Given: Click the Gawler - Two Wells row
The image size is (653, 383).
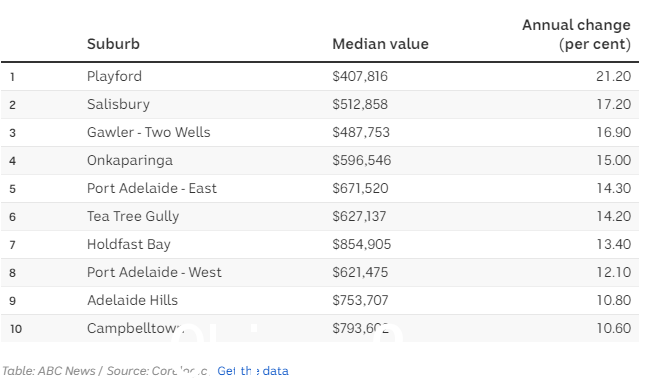Looking at the screenshot, I should [320, 132].
